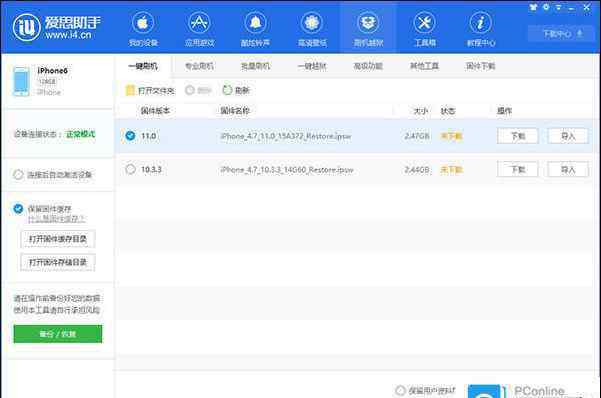Click Open Firmware Cache Directory button

click(58, 239)
